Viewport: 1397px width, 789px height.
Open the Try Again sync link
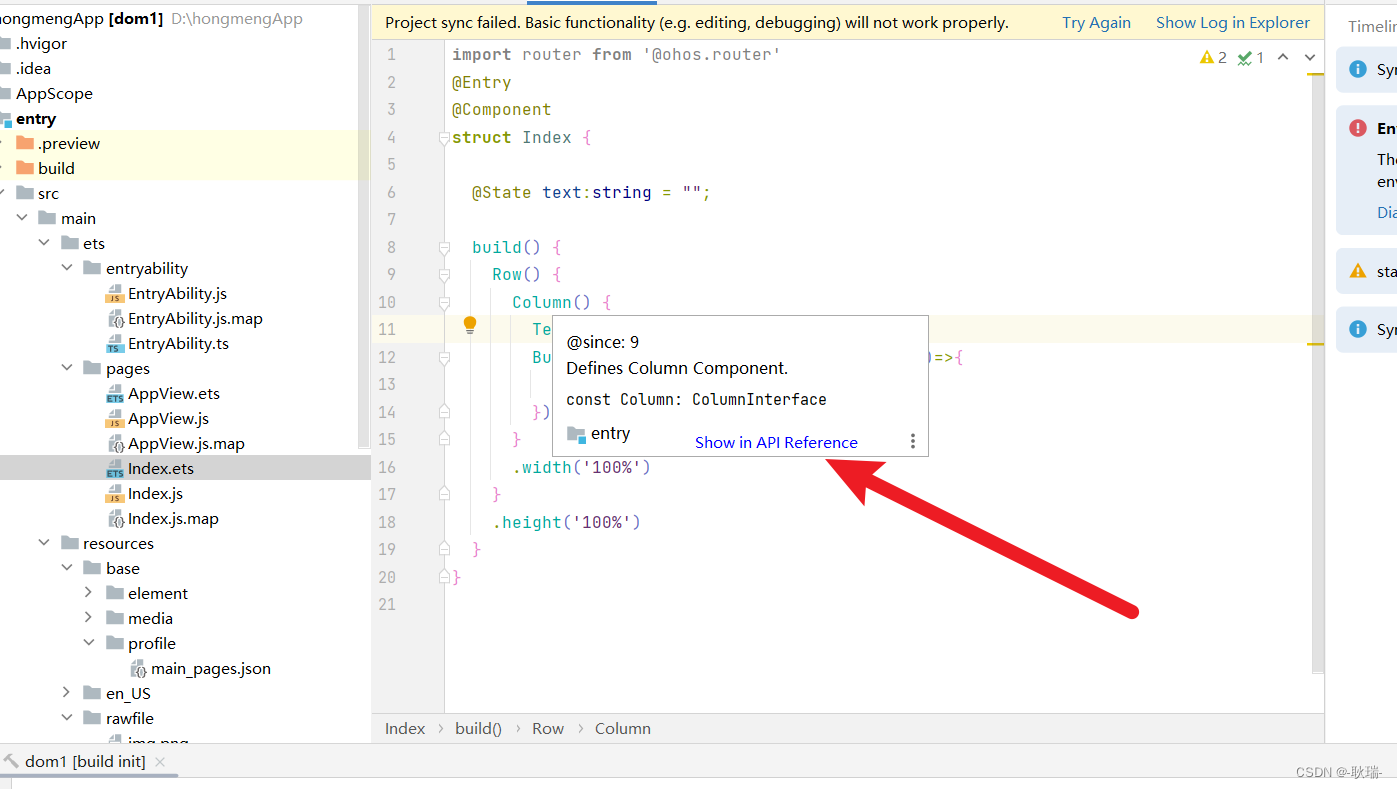click(1096, 22)
